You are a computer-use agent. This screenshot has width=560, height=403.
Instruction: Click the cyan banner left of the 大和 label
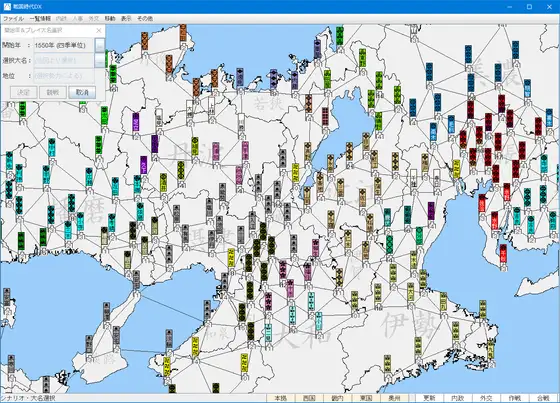click(268, 332)
